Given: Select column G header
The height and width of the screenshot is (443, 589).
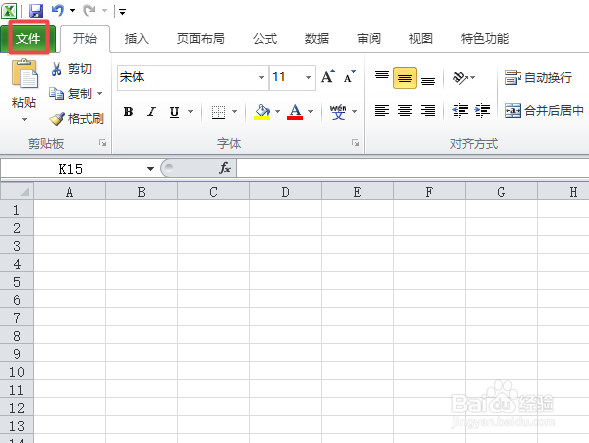Looking at the screenshot, I should pos(501,192).
